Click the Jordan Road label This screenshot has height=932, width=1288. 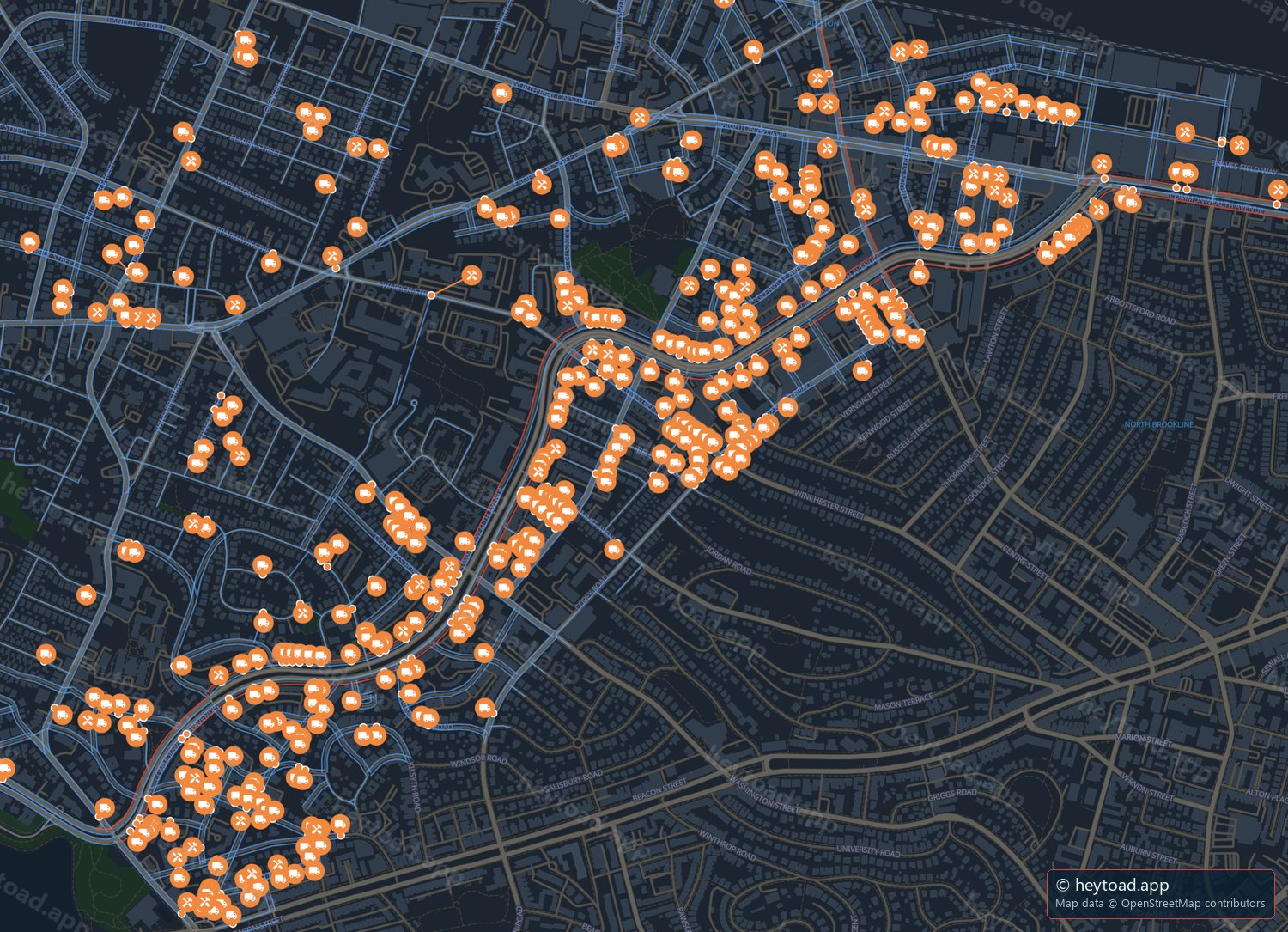click(x=728, y=560)
